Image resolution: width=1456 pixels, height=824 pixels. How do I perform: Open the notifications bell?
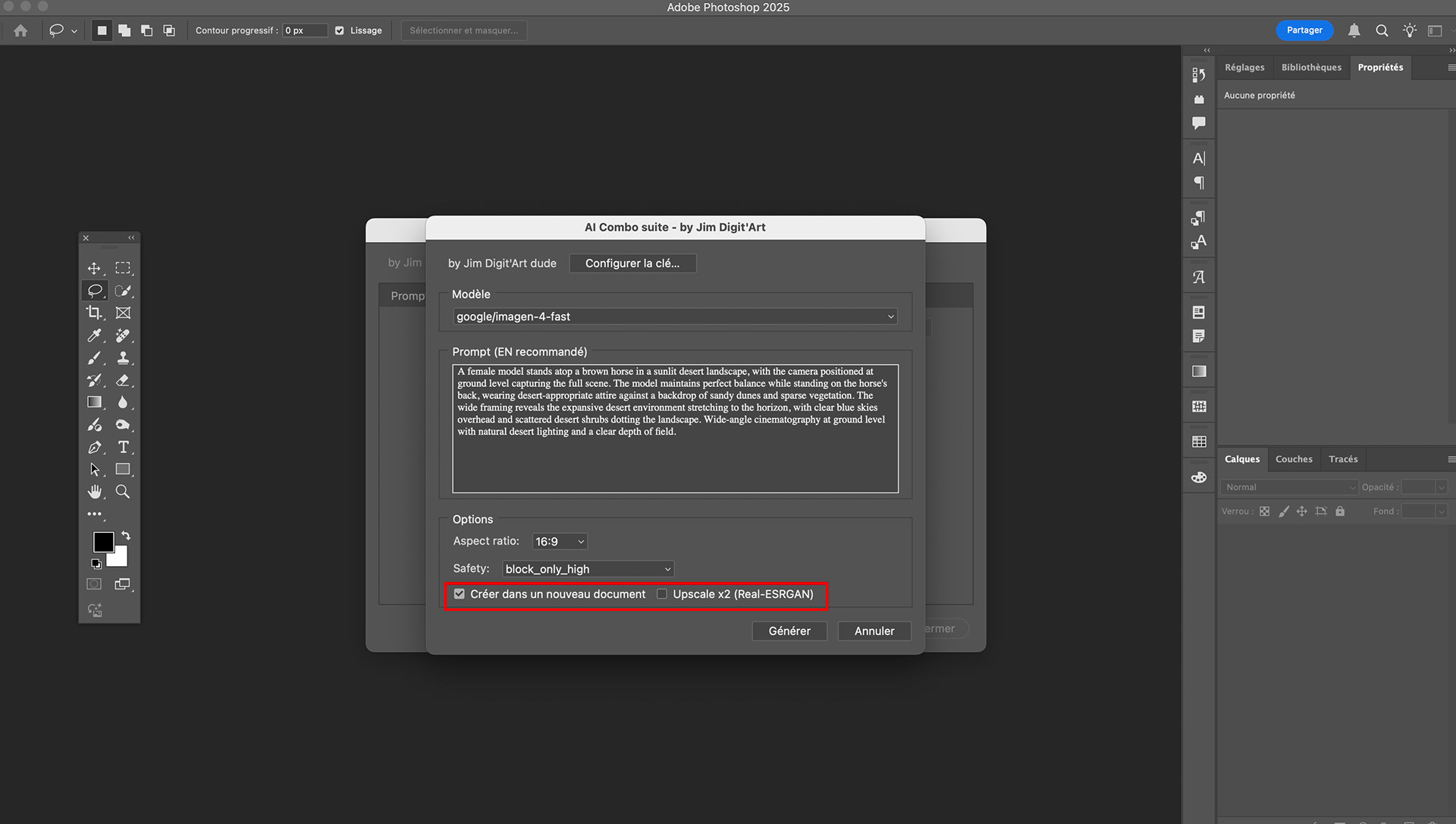[x=1354, y=30]
